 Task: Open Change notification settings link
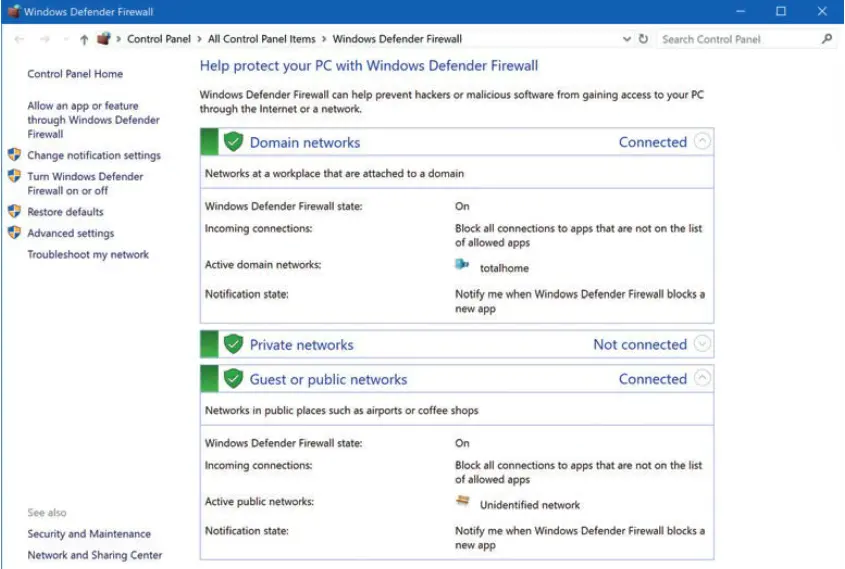(93, 156)
